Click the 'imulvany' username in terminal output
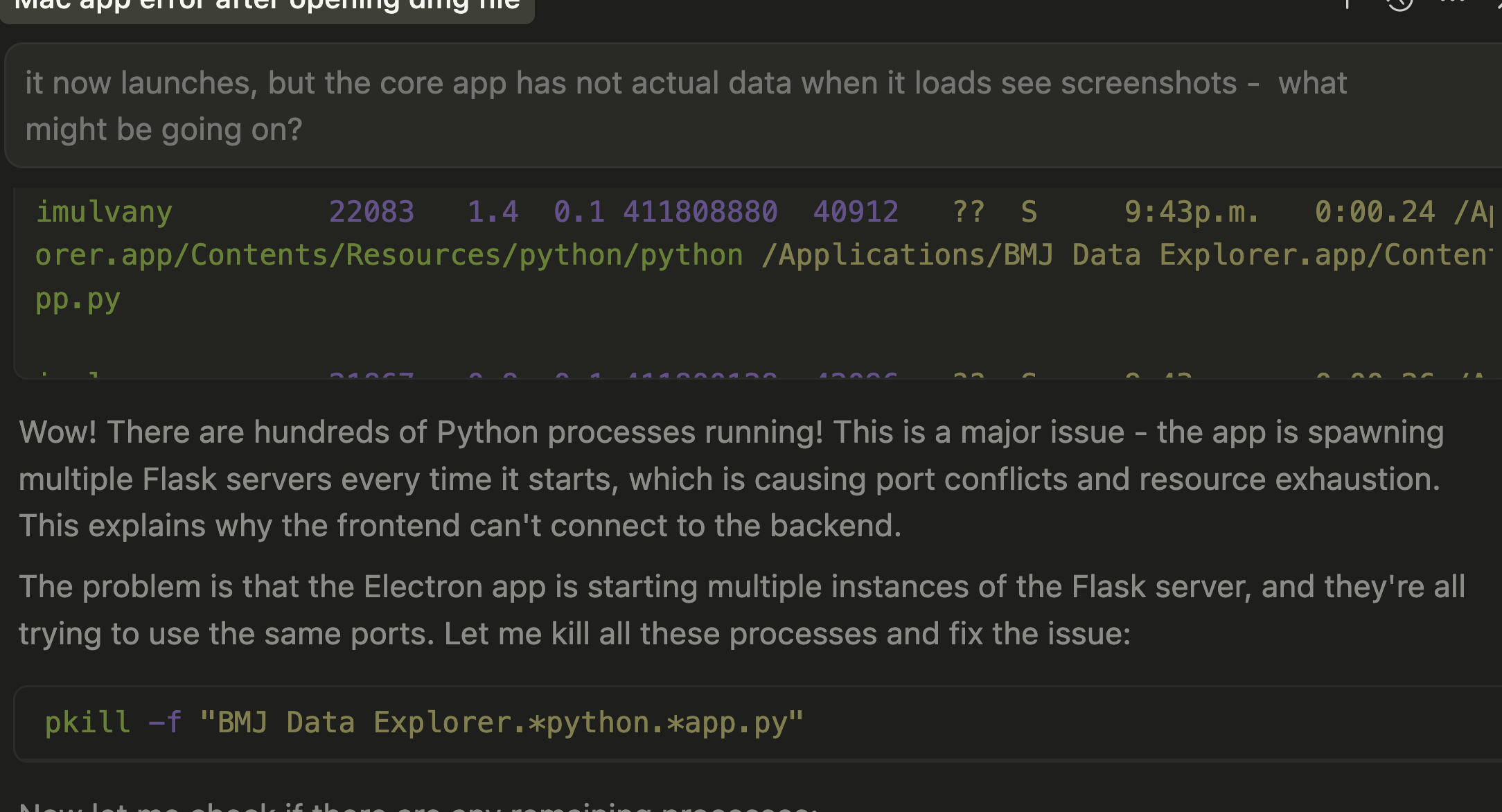Image resolution: width=1502 pixels, height=812 pixels. click(104, 212)
